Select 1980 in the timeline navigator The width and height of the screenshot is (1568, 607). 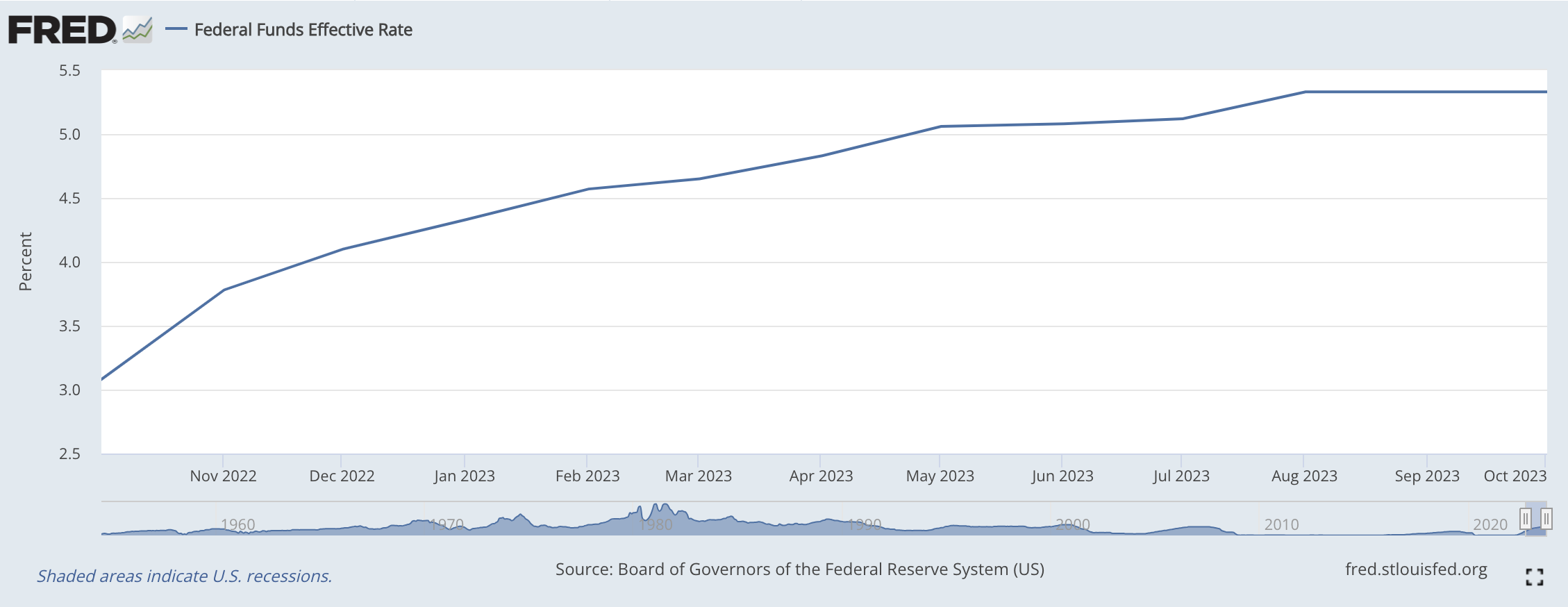656,524
